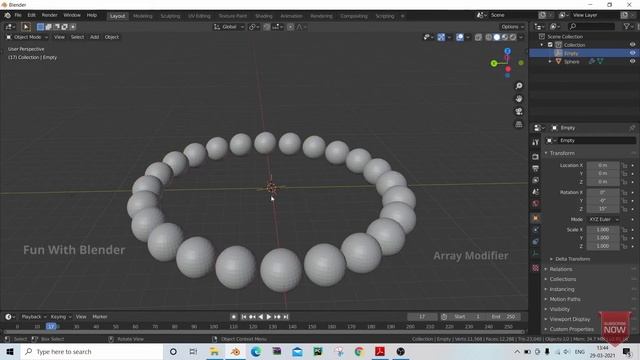
Task: Select the tweak select tool icon
Action: 26,27
